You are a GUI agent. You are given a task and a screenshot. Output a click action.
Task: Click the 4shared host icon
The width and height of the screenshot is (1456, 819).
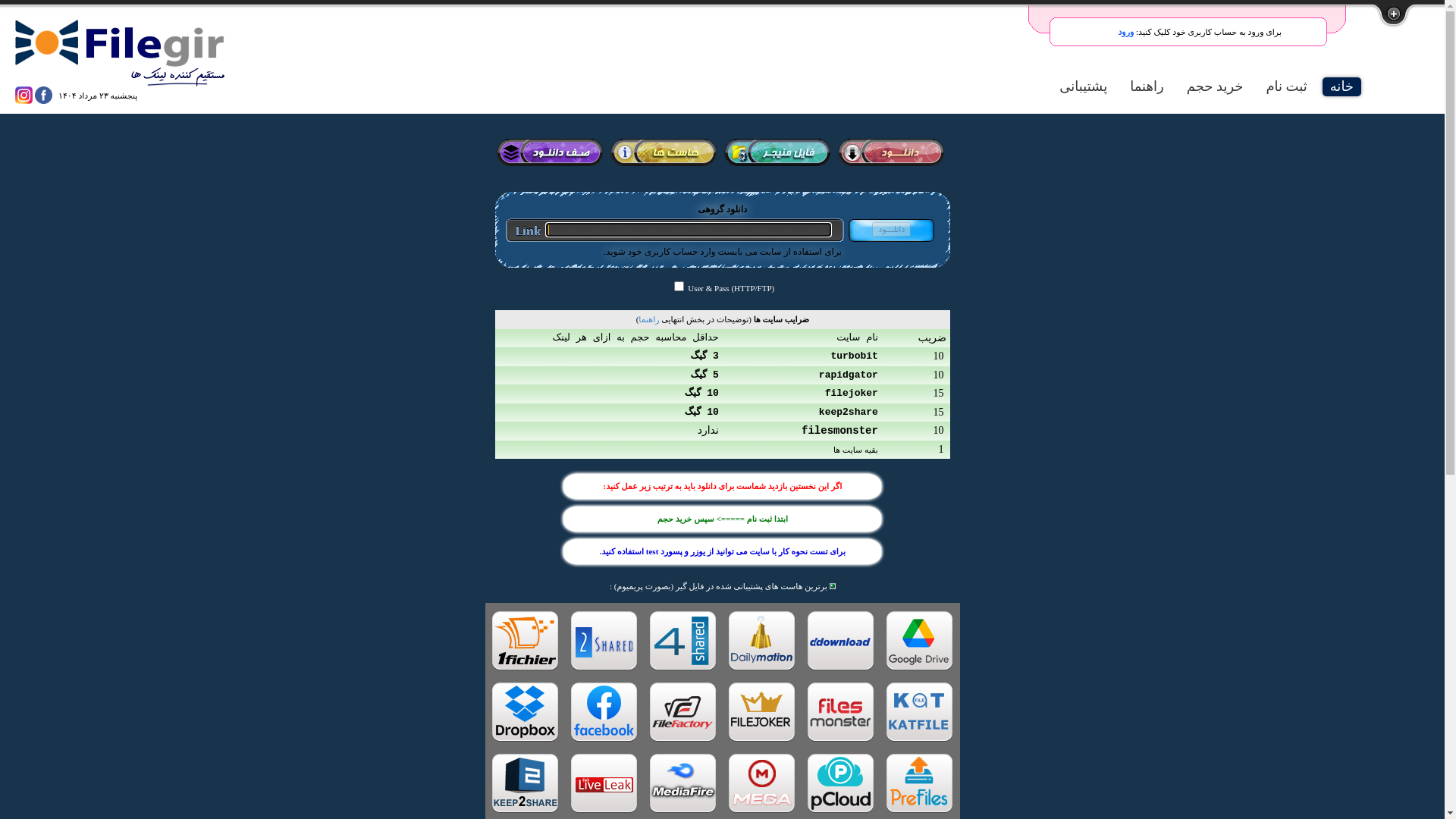coord(682,641)
